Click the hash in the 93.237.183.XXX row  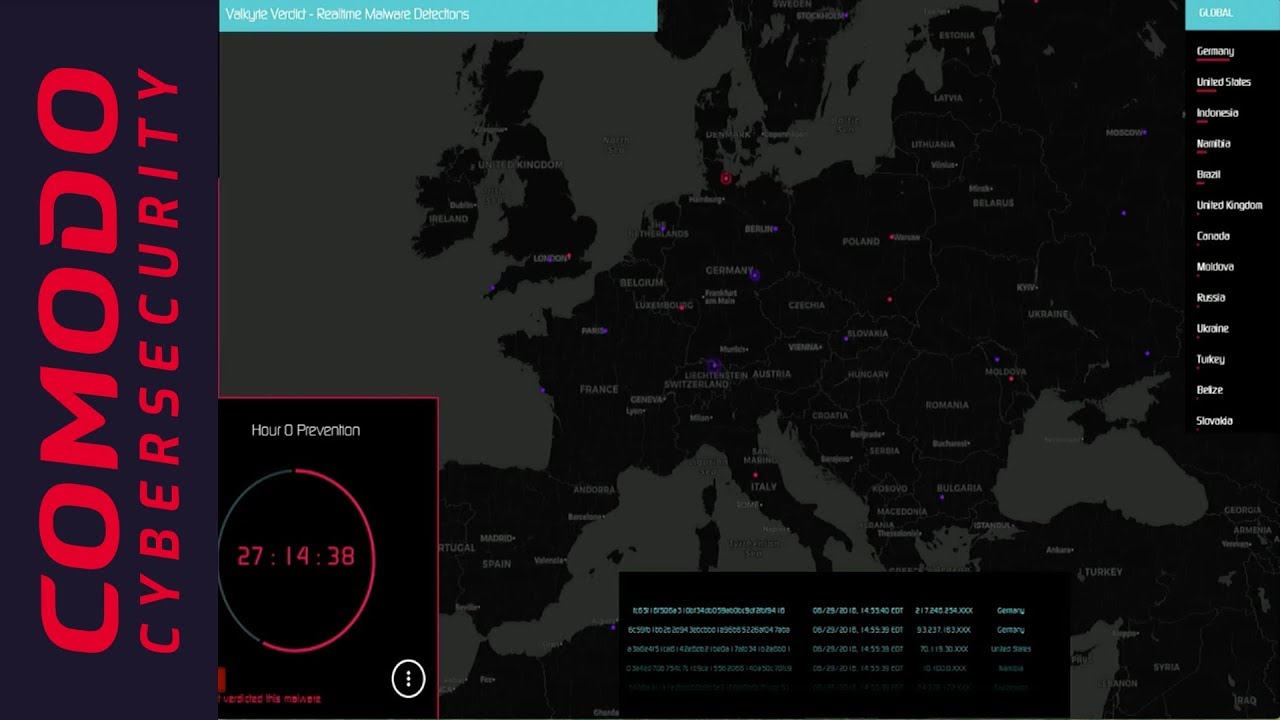coord(708,630)
